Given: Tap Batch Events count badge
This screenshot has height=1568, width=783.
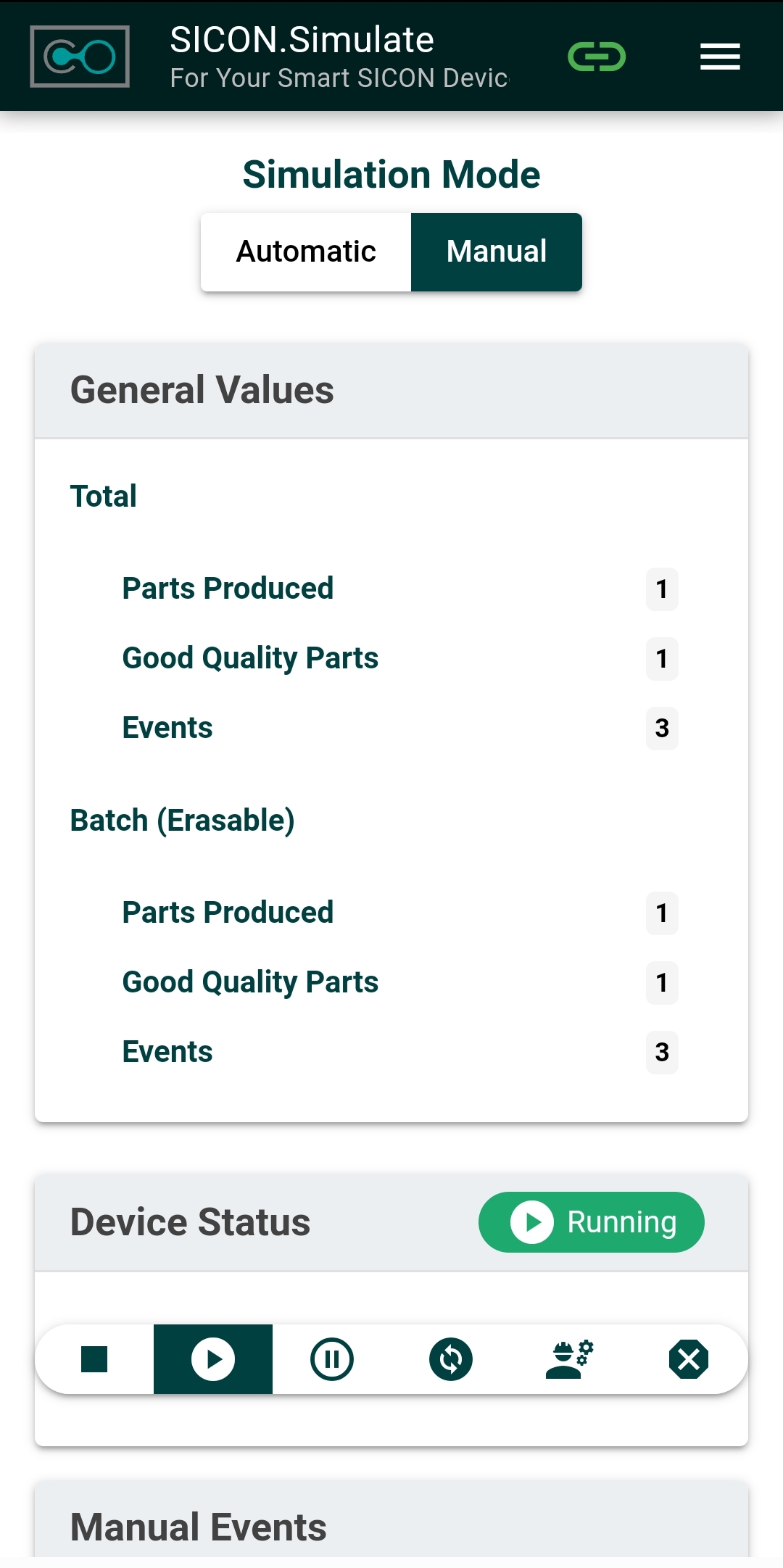Looking at the screenshot, I should pyautogui.click(x=662, y=1053).
